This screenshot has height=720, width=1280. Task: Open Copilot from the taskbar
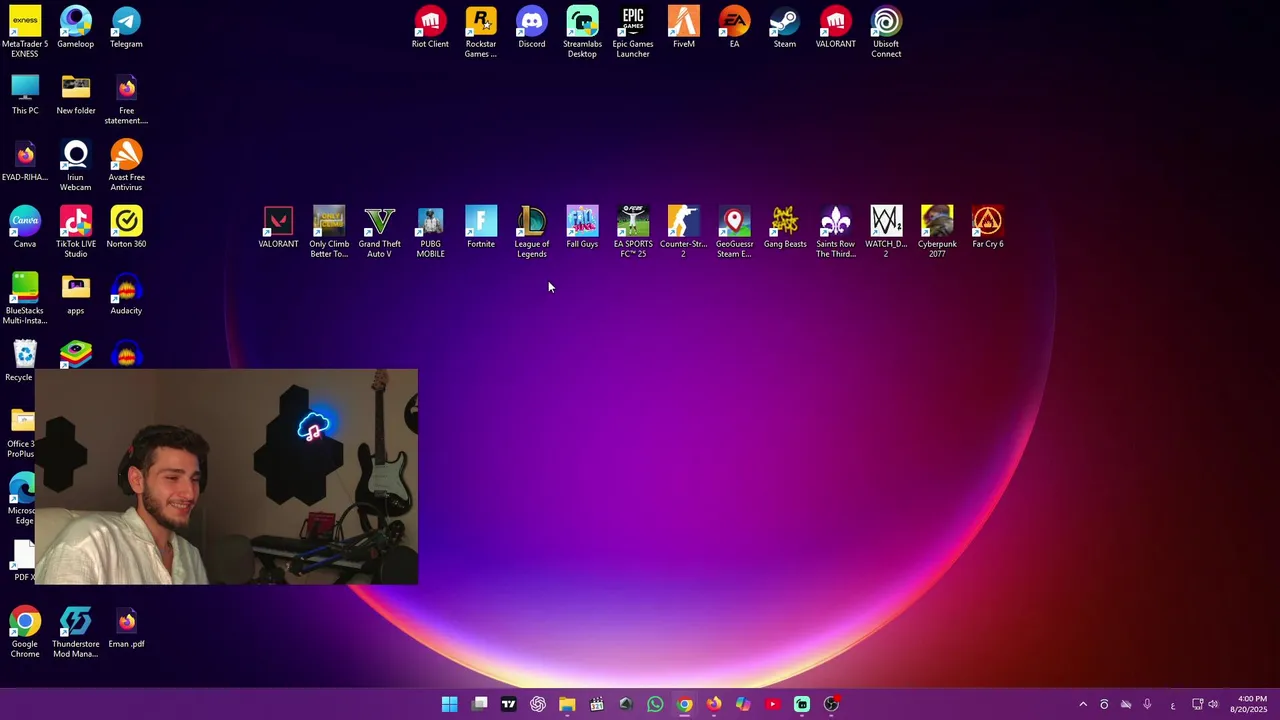[743, 704]
